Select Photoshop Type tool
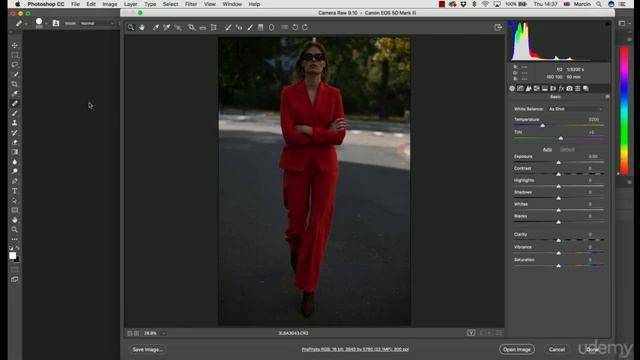The width and height of the screenshot is (640, 360). coord(15,191)
